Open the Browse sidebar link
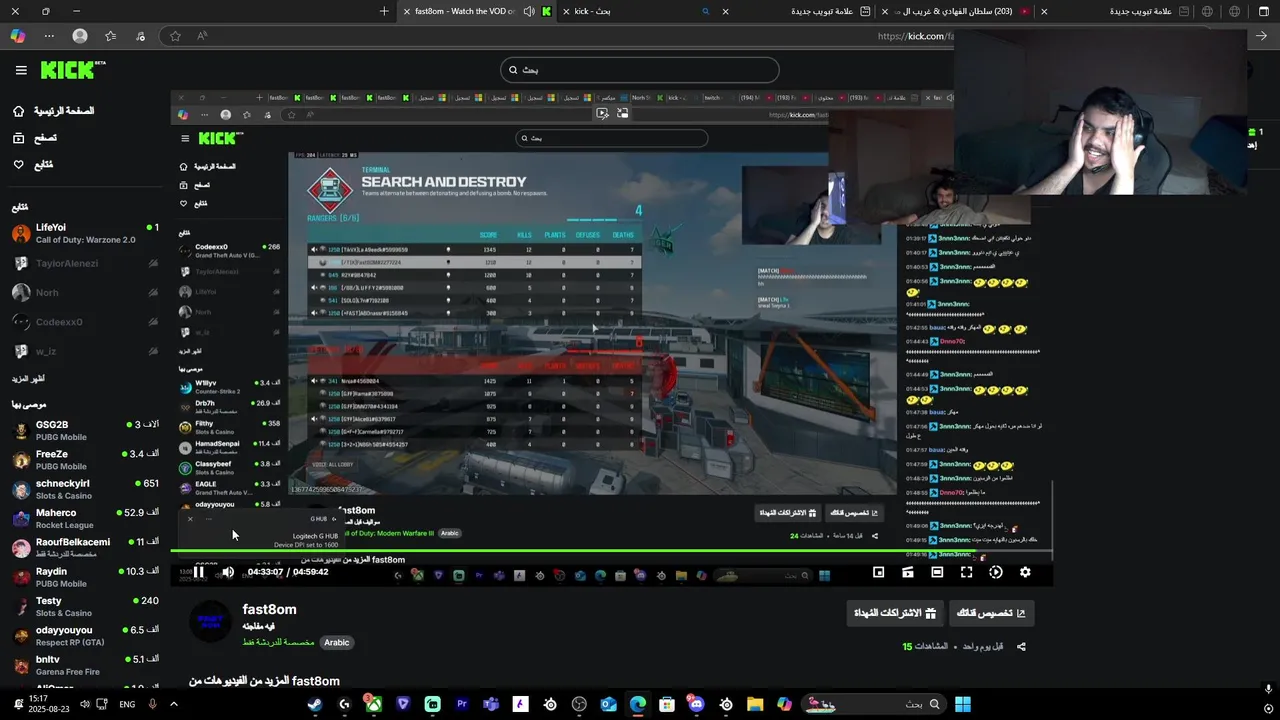The height and width of the screenshot is (720, 1280). pyautogui.click(x=34, y=138)
